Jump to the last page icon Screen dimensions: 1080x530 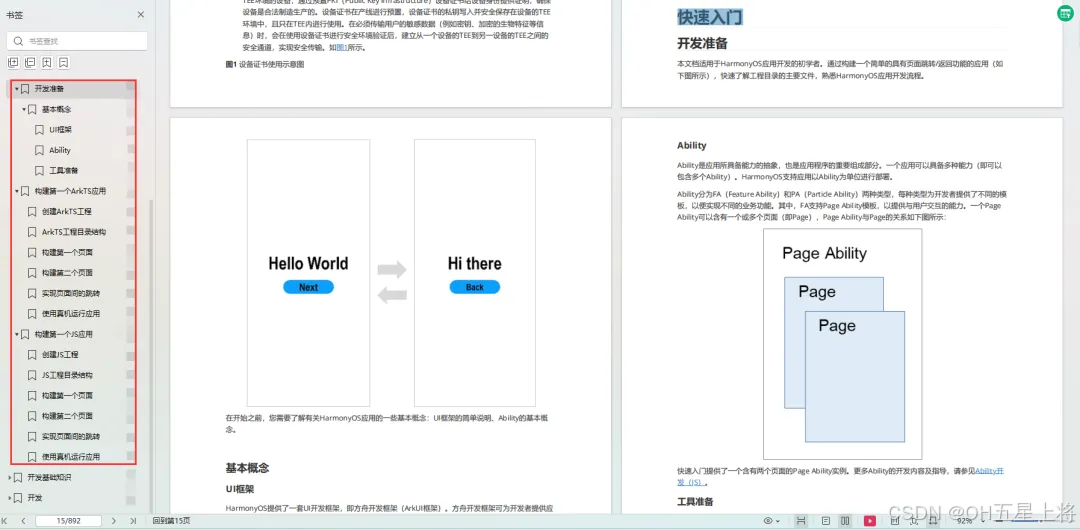pos(132,521)
